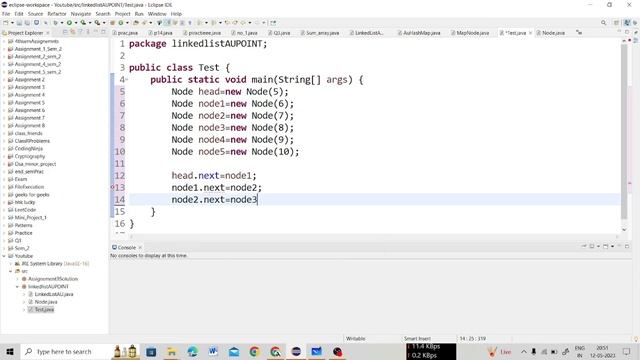Close the Test.java editor tab

pos(530,33)
